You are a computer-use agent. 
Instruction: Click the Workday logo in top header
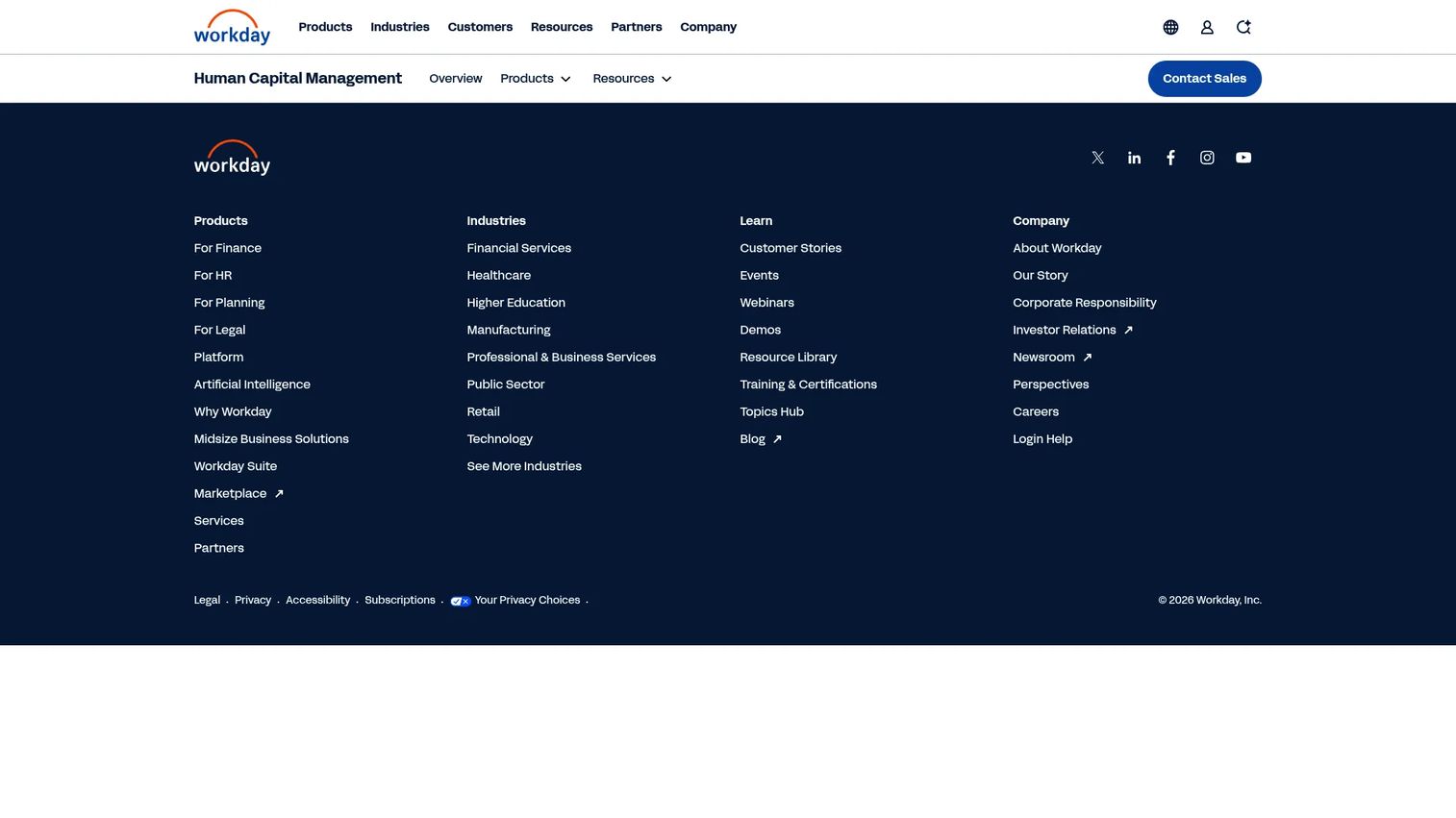point(232,27)
